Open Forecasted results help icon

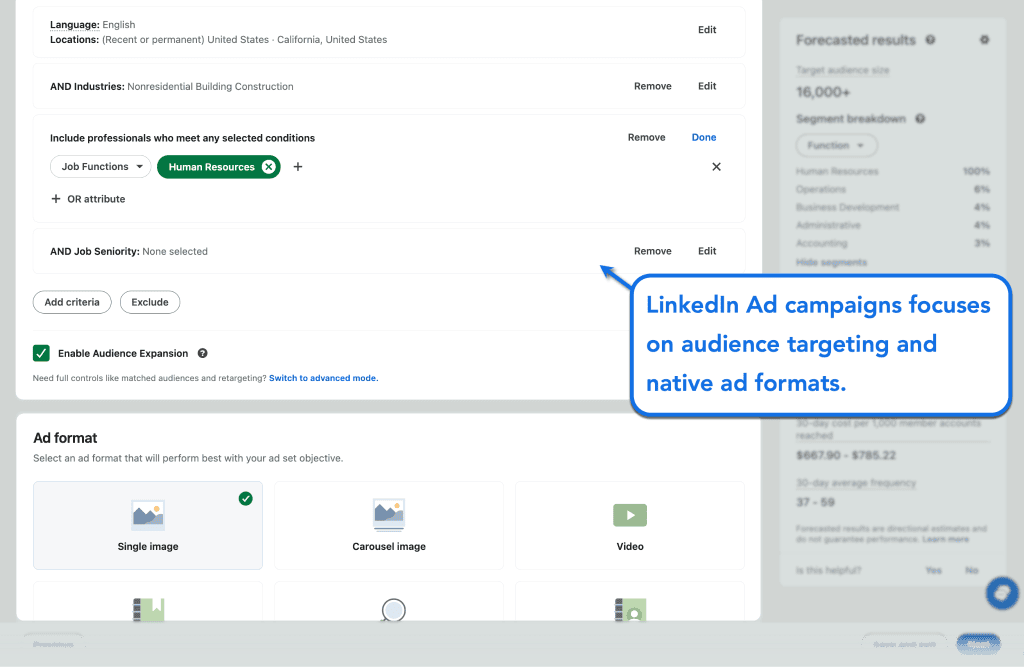click(x=930, y=40)
